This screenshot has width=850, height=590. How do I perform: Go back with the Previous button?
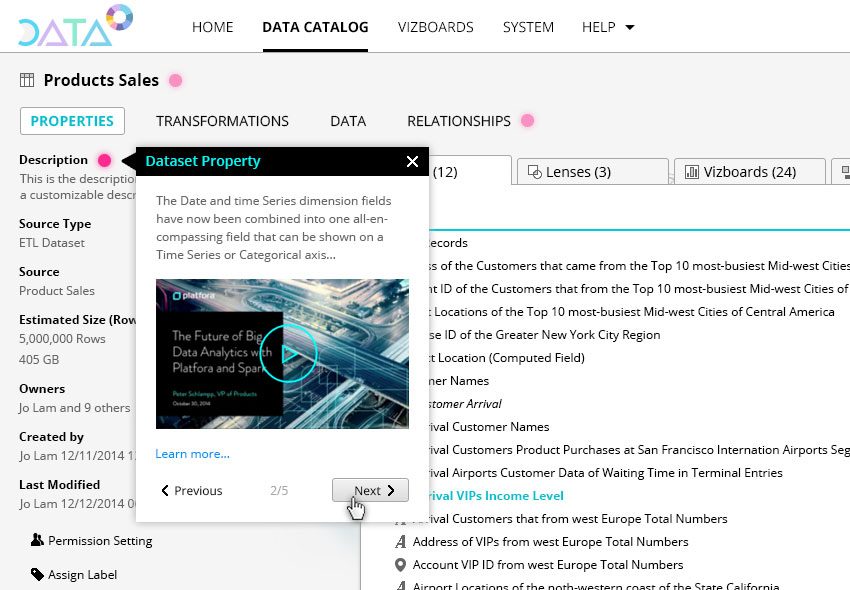192,490
